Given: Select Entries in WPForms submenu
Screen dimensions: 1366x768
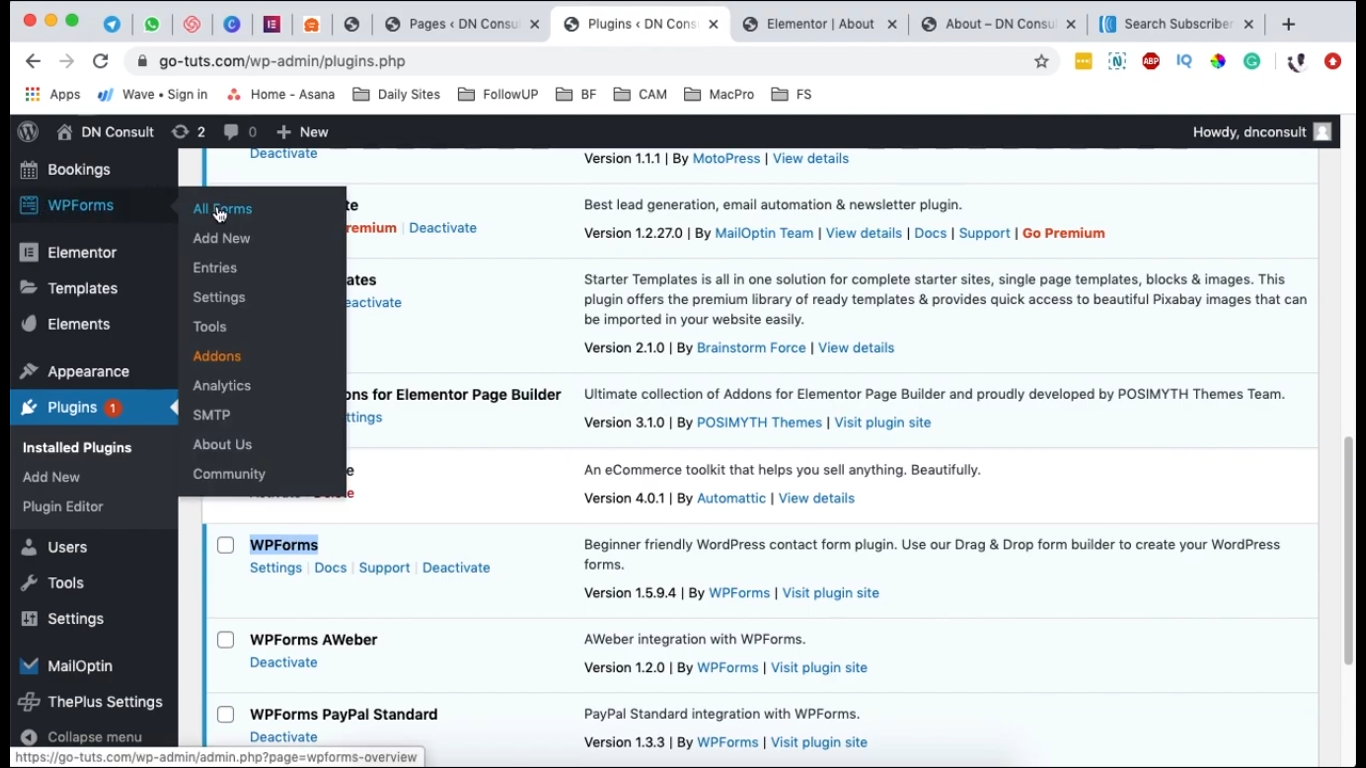Looking at the screenshot, I should (x=215, y=268).
